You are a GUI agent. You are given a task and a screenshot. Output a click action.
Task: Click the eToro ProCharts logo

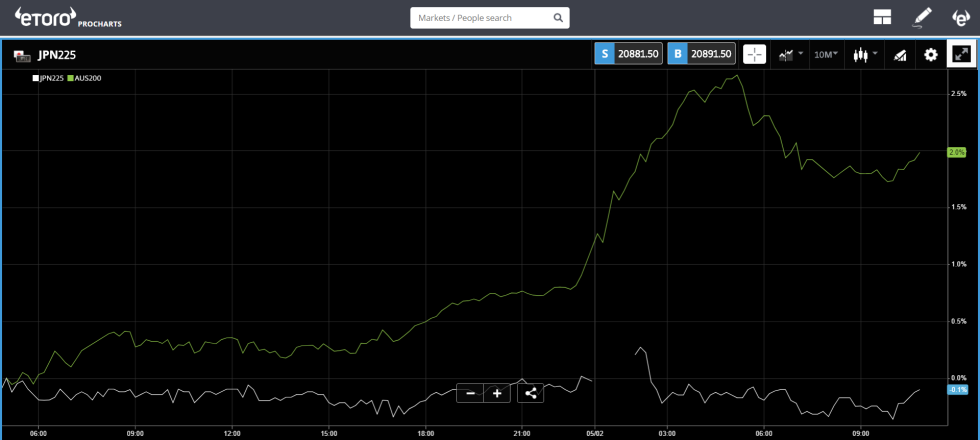pos(68,17)
